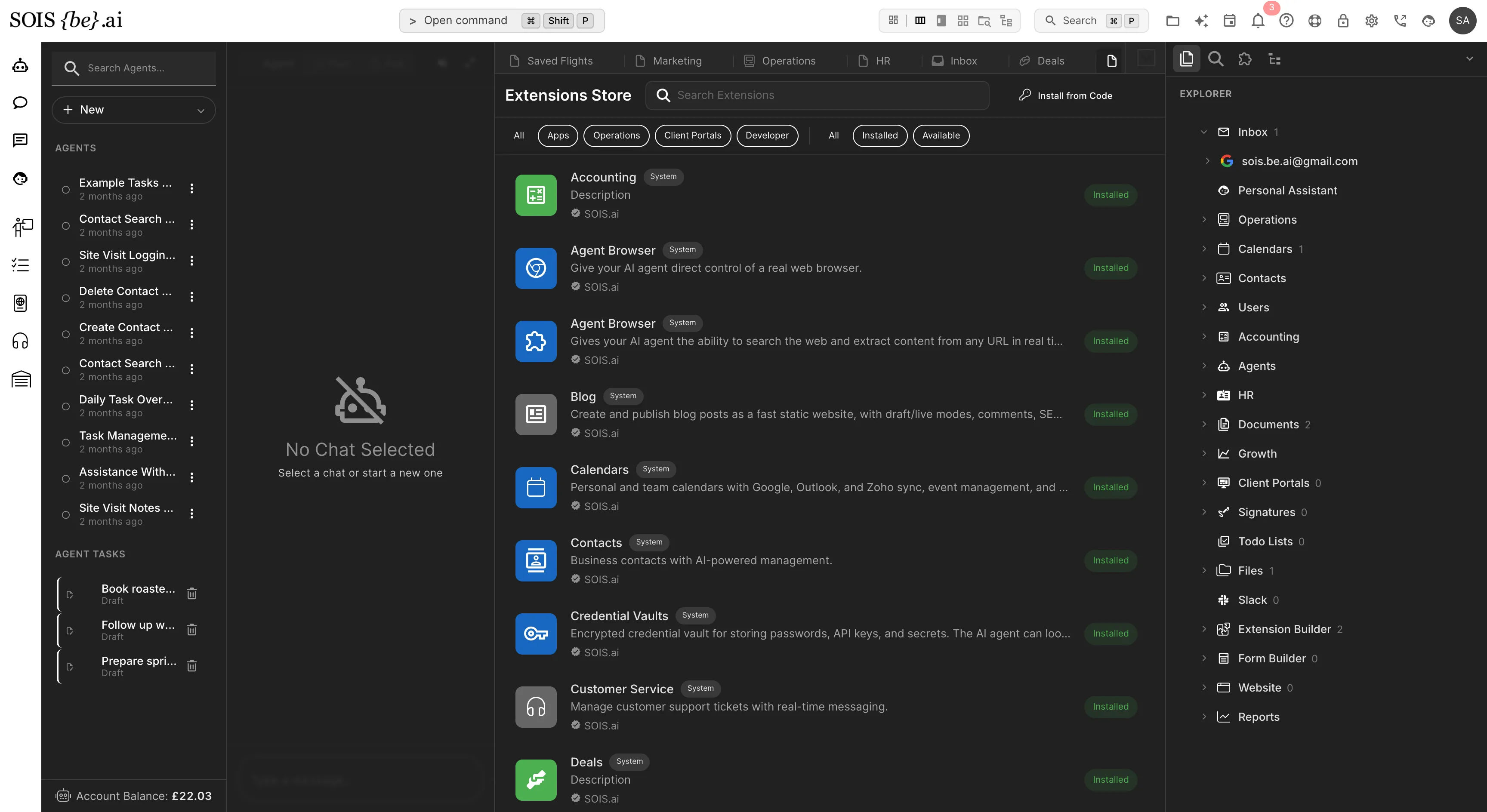Open the notifications bell icon

click(x=1258, y=21)
